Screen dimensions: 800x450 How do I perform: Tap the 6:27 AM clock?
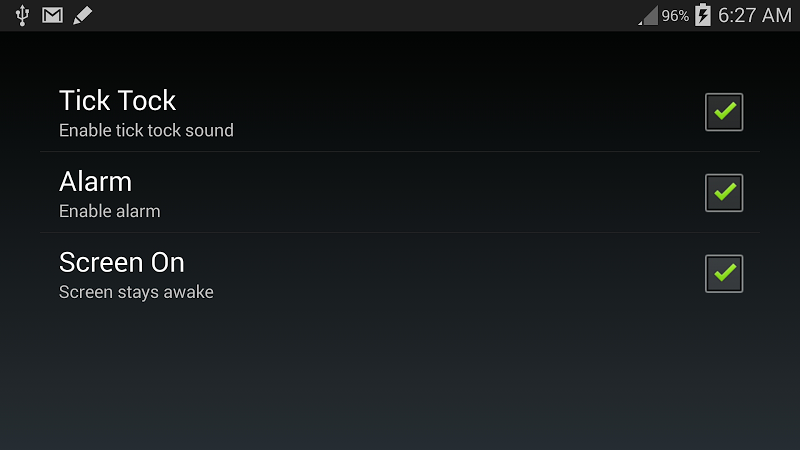coord(755,15)
